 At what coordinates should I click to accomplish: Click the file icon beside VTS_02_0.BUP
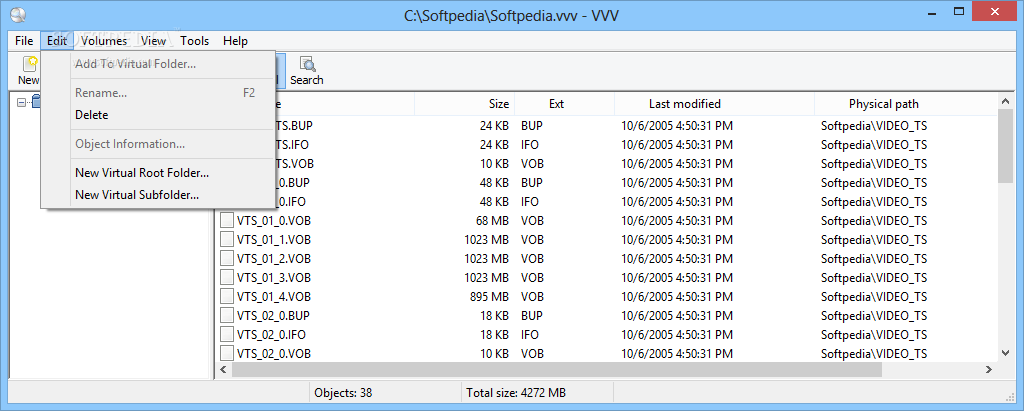(227, 316)
